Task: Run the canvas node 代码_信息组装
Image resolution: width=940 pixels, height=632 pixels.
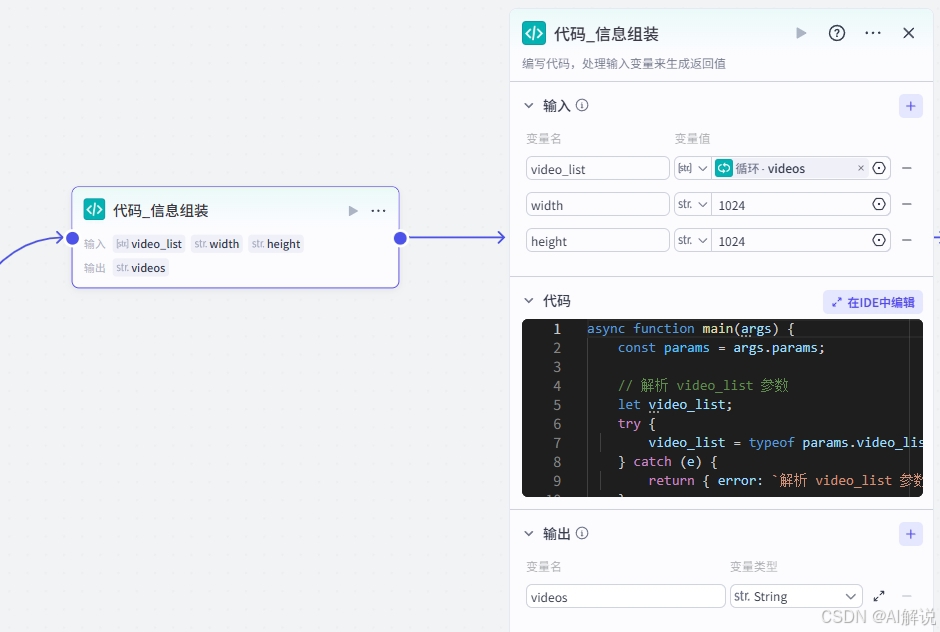Action: pos(353,210)
